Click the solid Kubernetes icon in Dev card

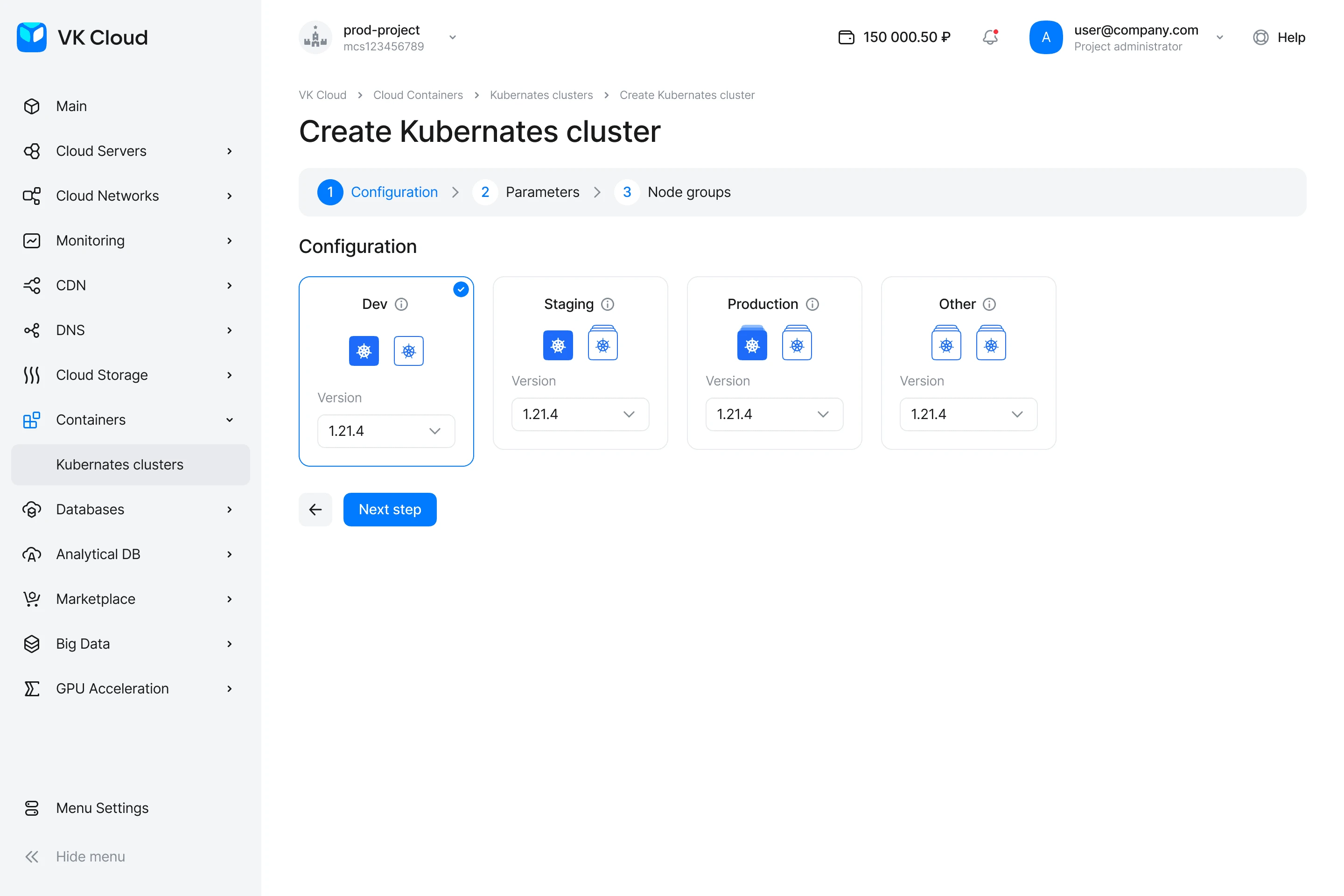364,351
